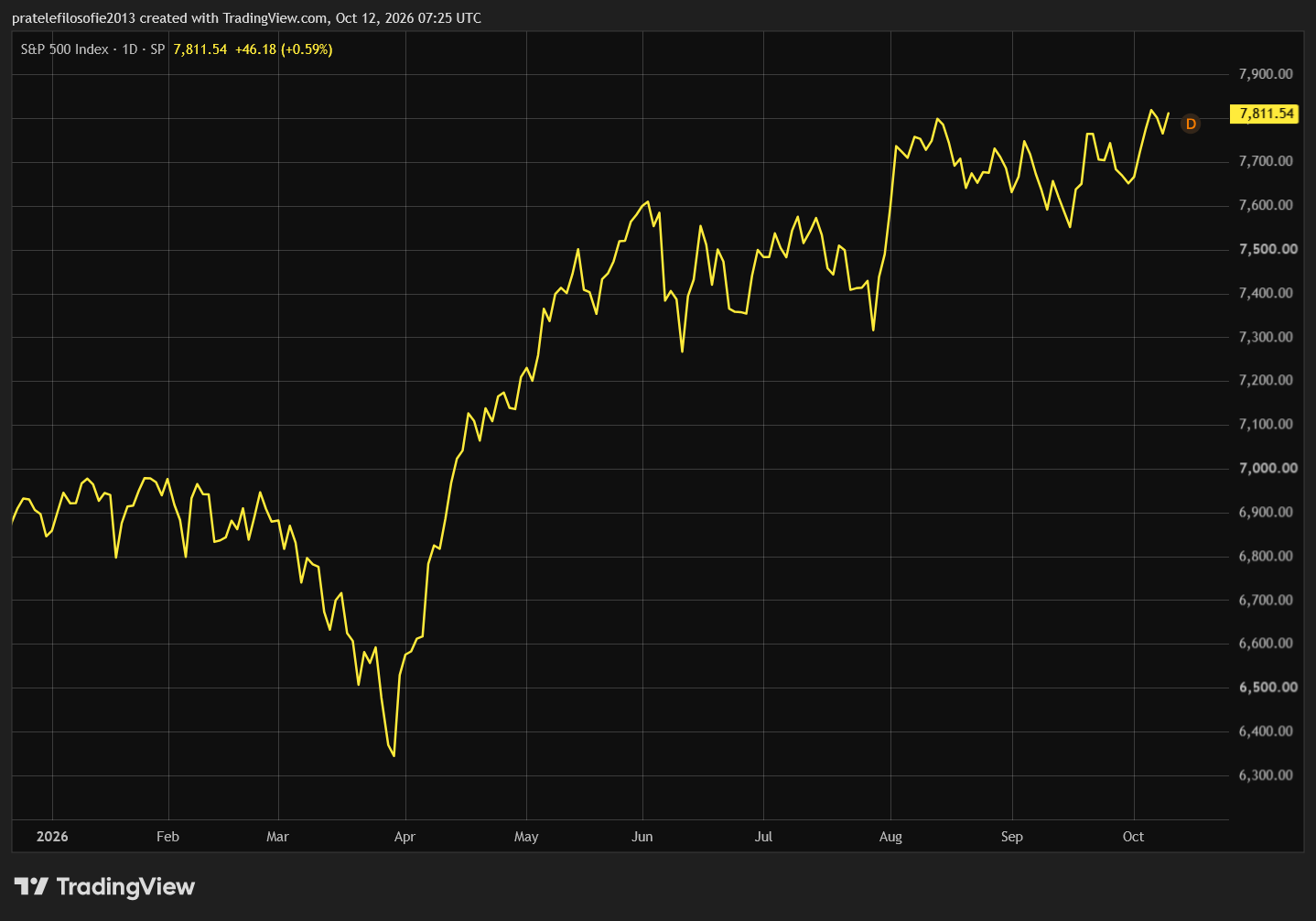
Task: Click the 6,500.00 price axis label
Action: [x=1267, y=687]
